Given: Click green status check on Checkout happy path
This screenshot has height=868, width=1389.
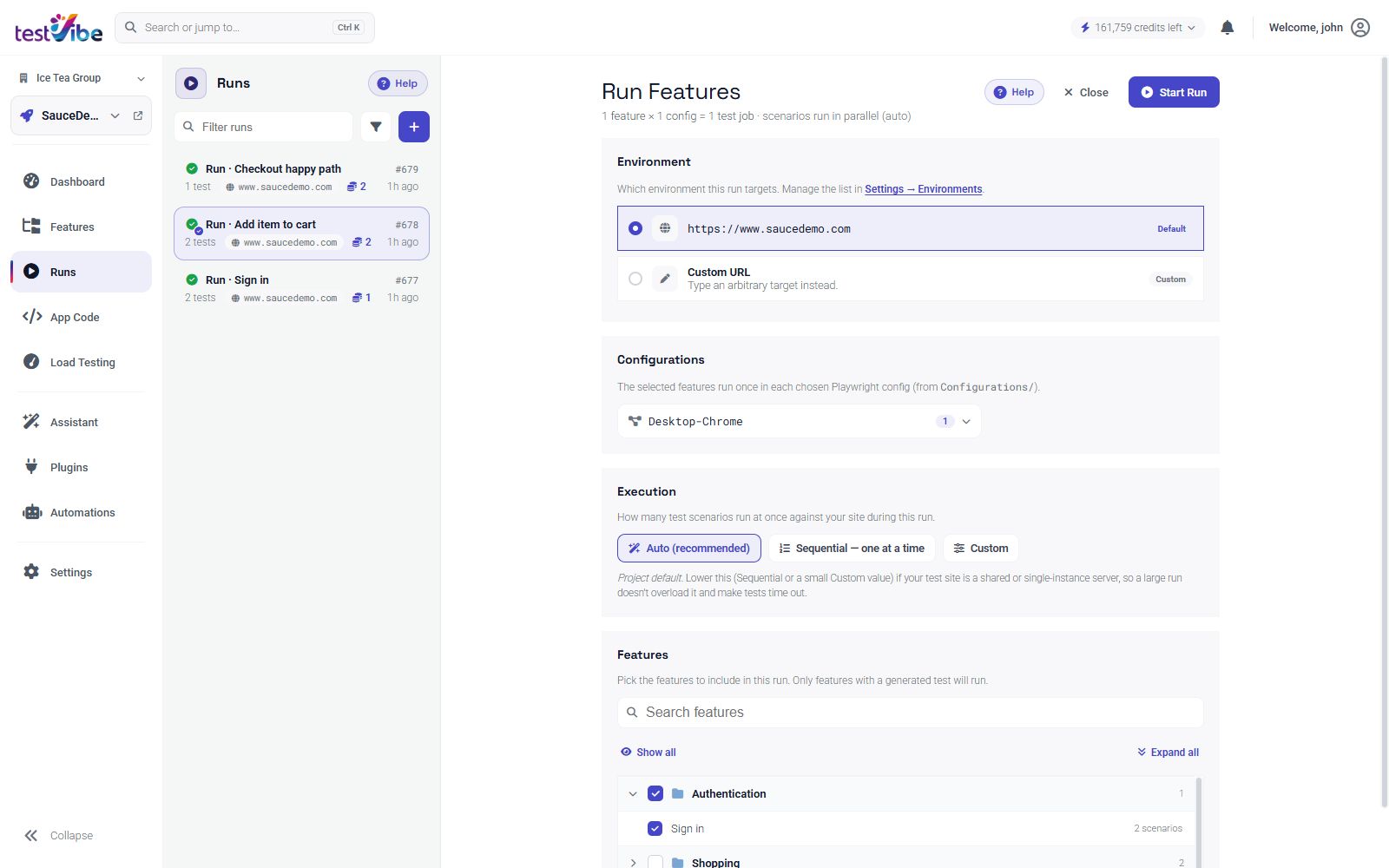Looking at the screenshot, I should coord(192,168).
